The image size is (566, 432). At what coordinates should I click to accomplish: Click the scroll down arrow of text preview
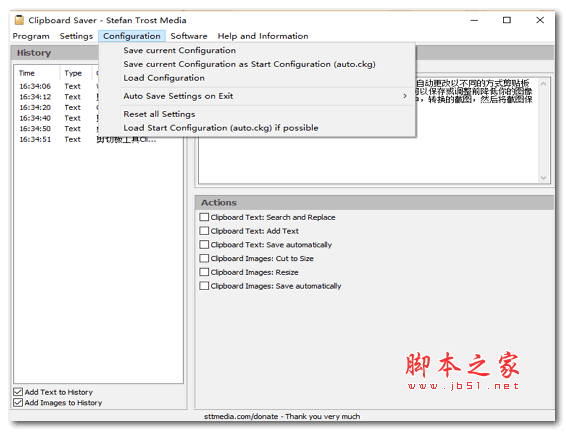[543, 178]
